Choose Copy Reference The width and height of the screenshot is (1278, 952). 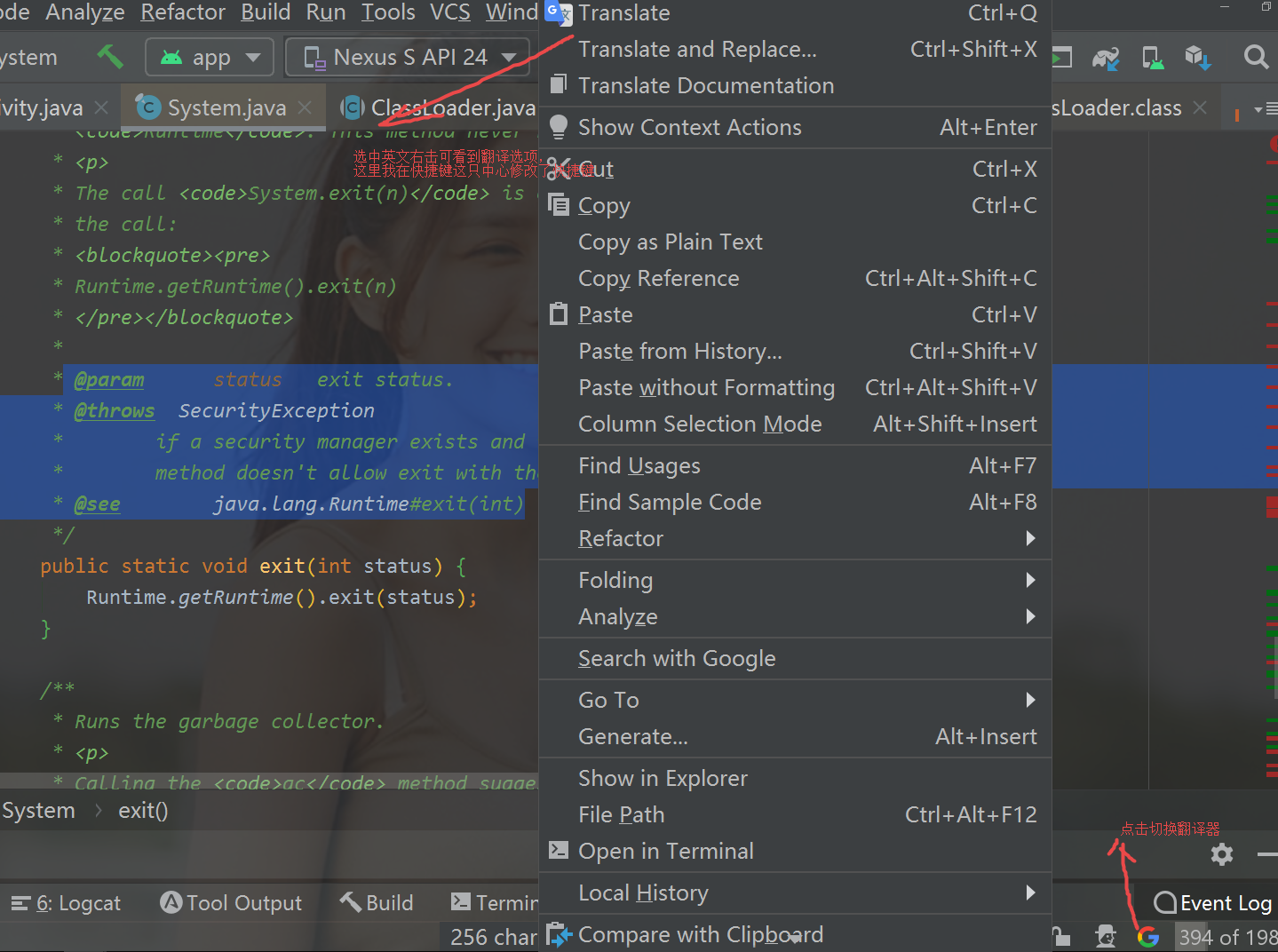[795, 278]
